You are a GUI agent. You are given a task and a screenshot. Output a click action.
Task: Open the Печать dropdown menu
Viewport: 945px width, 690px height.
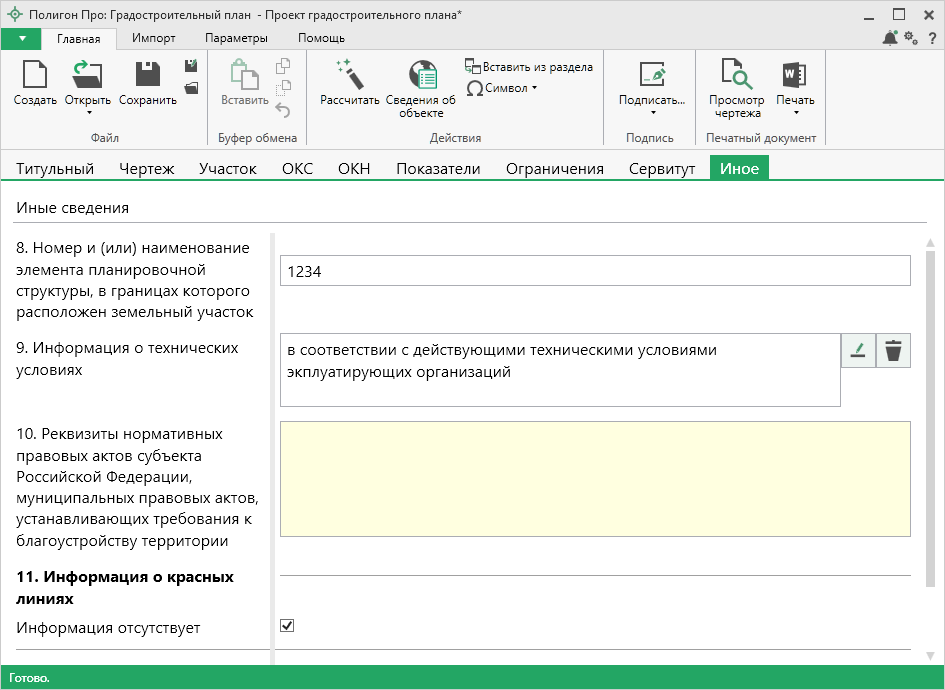point(795,112)
